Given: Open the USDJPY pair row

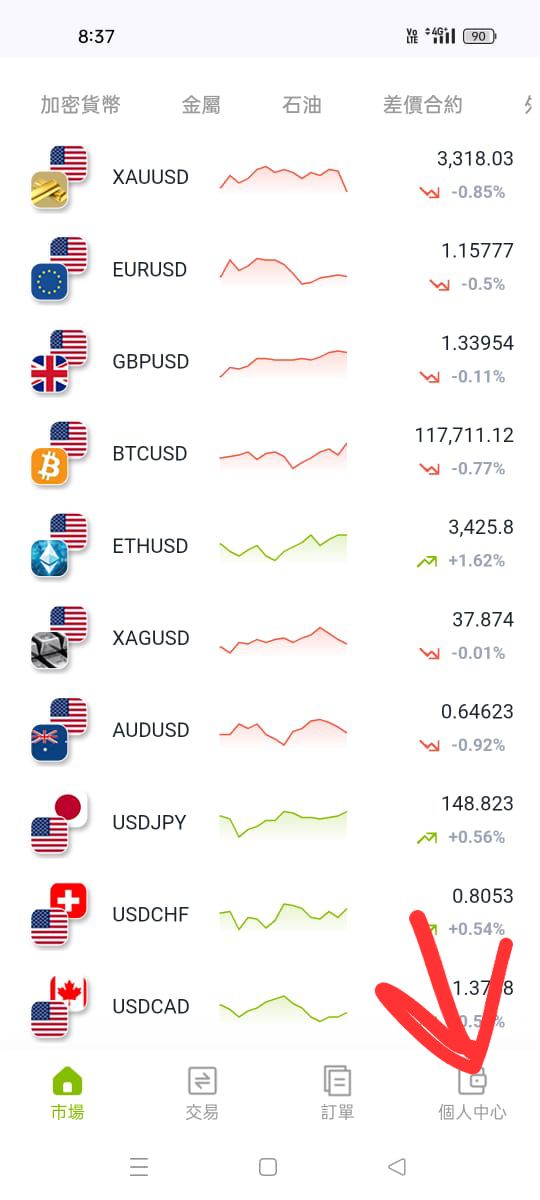Looking at the screenshot, I should click(270, 822).
